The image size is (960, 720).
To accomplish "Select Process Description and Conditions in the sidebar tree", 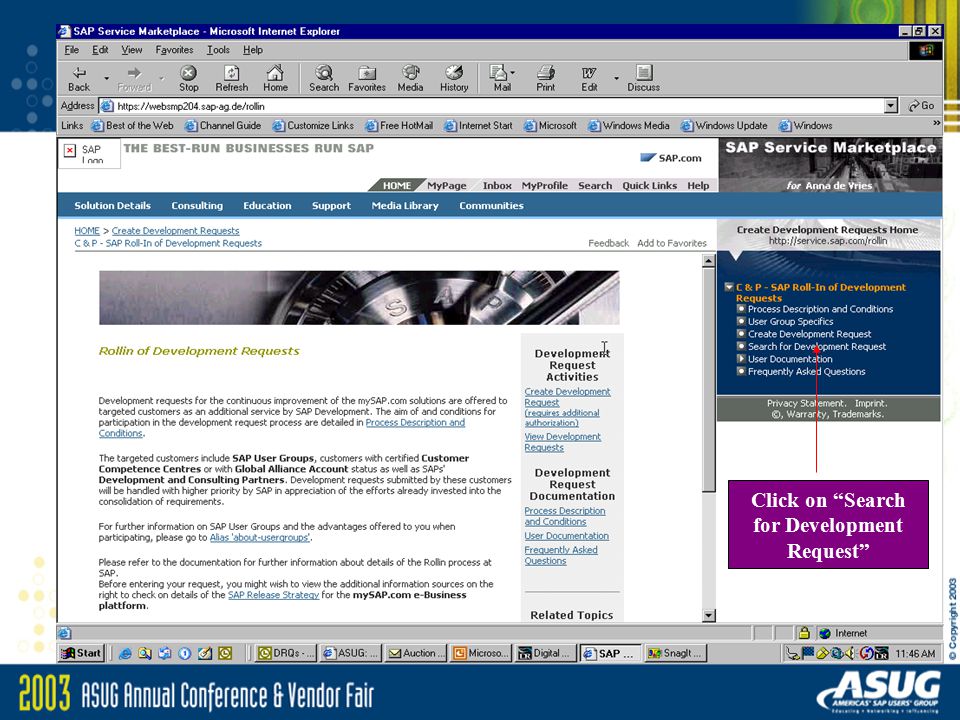I will [x=820, y=309].
